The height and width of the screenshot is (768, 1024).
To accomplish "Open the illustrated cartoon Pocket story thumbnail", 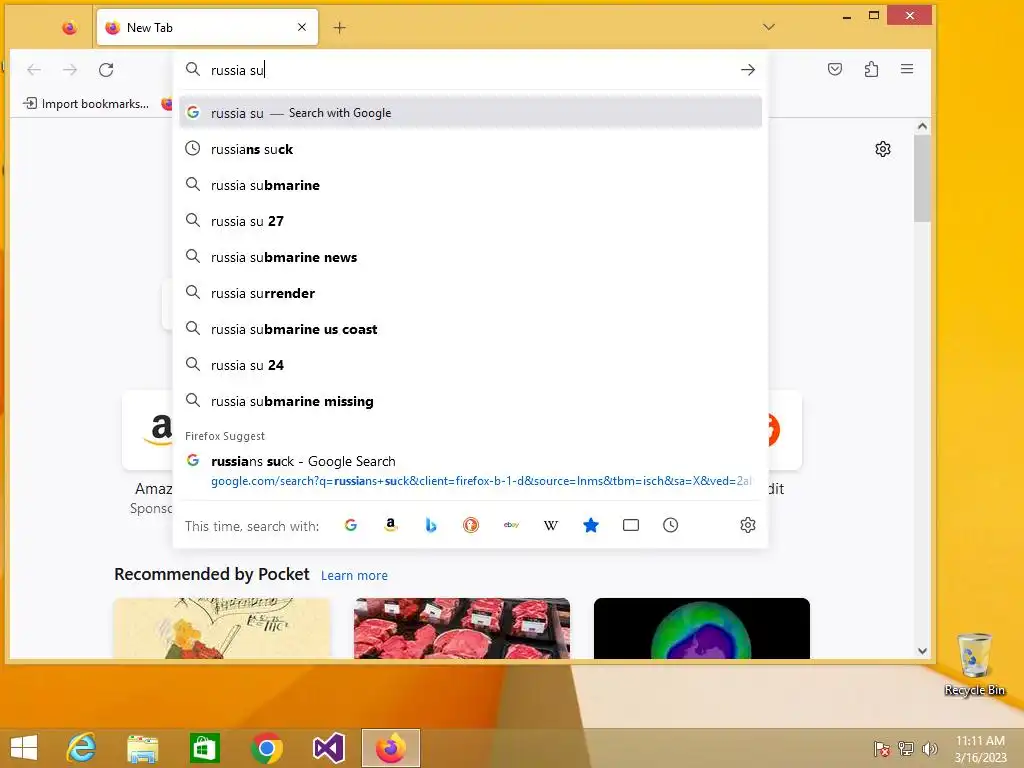I will pos(222,628).
